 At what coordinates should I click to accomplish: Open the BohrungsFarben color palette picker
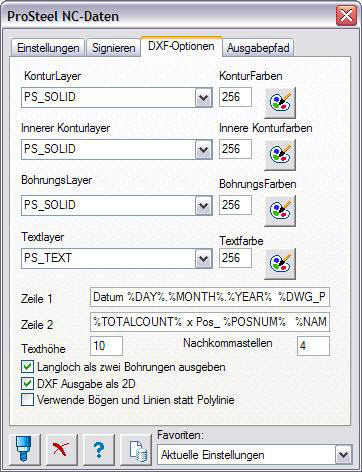tap(280, 210)
